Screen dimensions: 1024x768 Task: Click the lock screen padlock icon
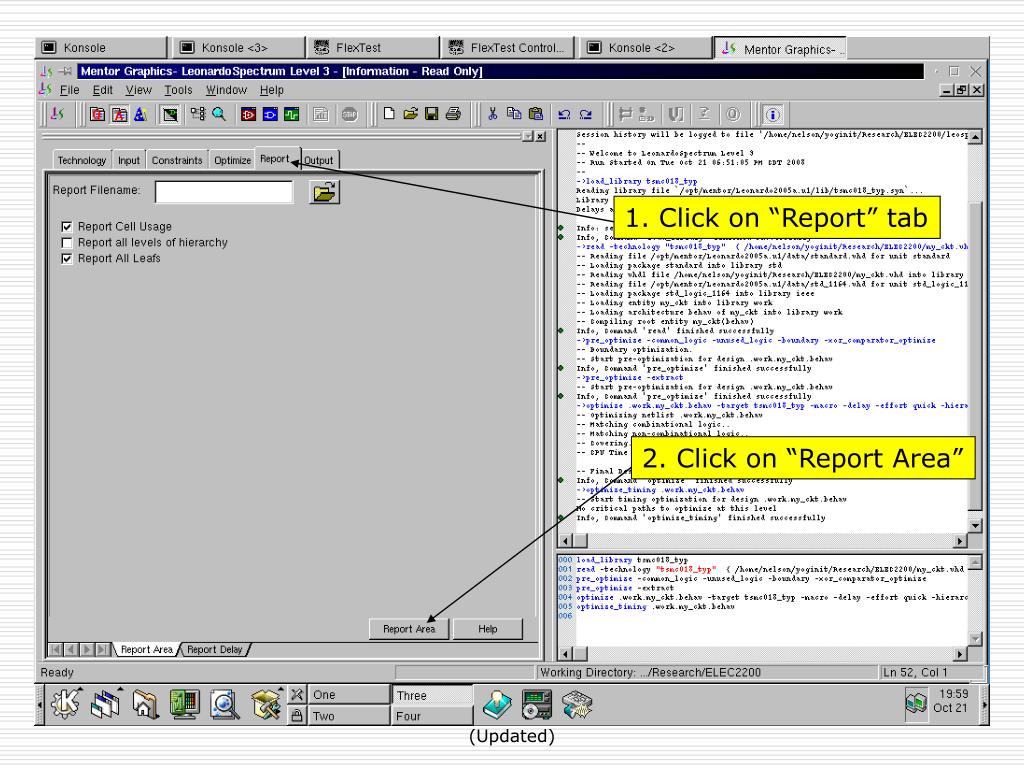click(297, 716)
